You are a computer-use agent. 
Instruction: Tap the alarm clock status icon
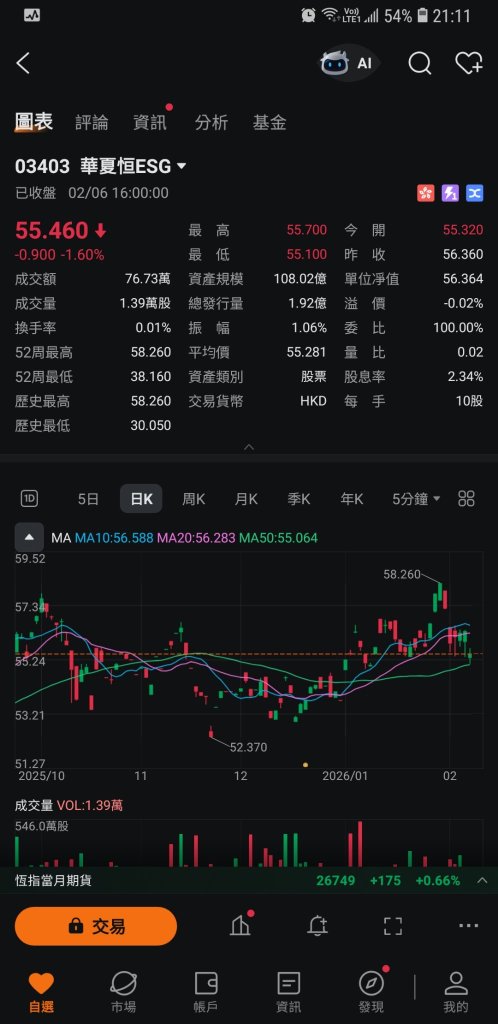click(308, 16)
